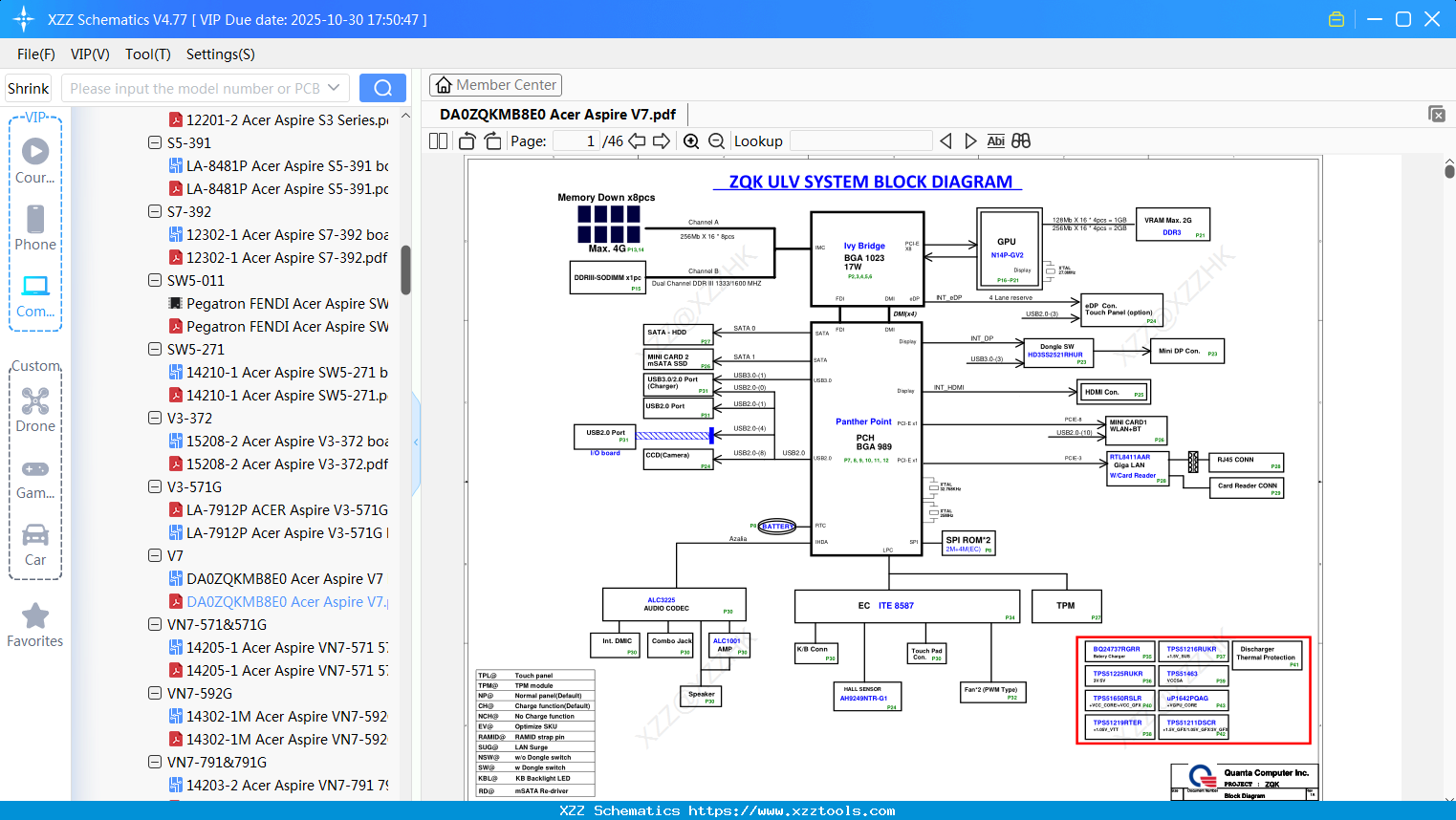Click ZQK ULV SYSTEM BLOCK DIAGRAM title
Viewport: 1456px width, 820px height.
pyautogui.click(x=869, y=182)
